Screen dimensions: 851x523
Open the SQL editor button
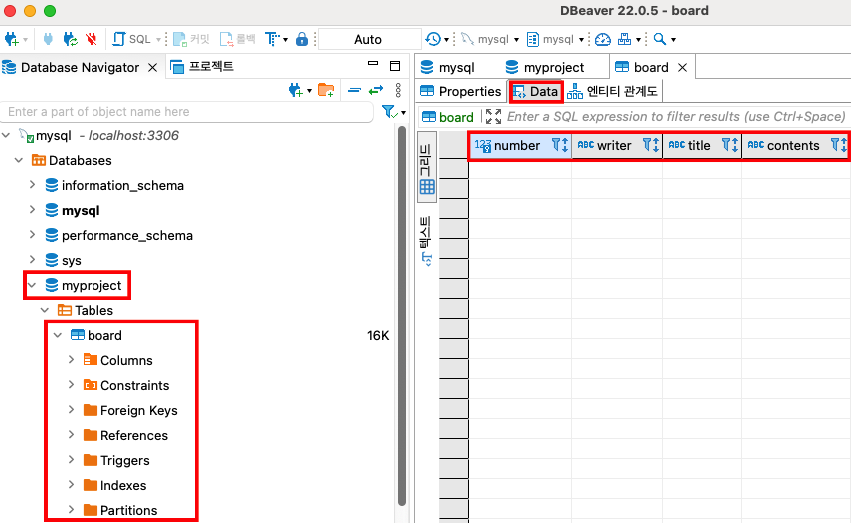132,39
